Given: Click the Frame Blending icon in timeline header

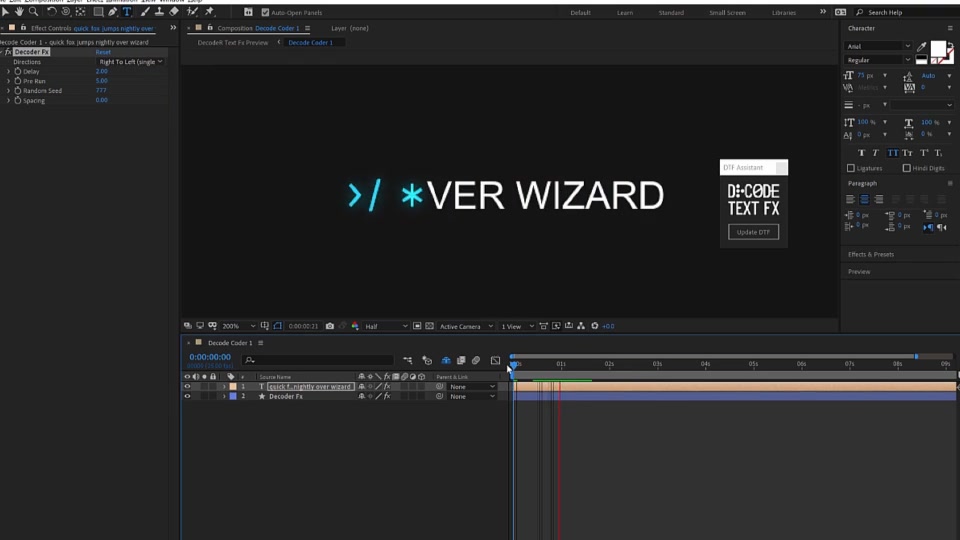Looking at the screenshot, I should (x=461, y=361).
